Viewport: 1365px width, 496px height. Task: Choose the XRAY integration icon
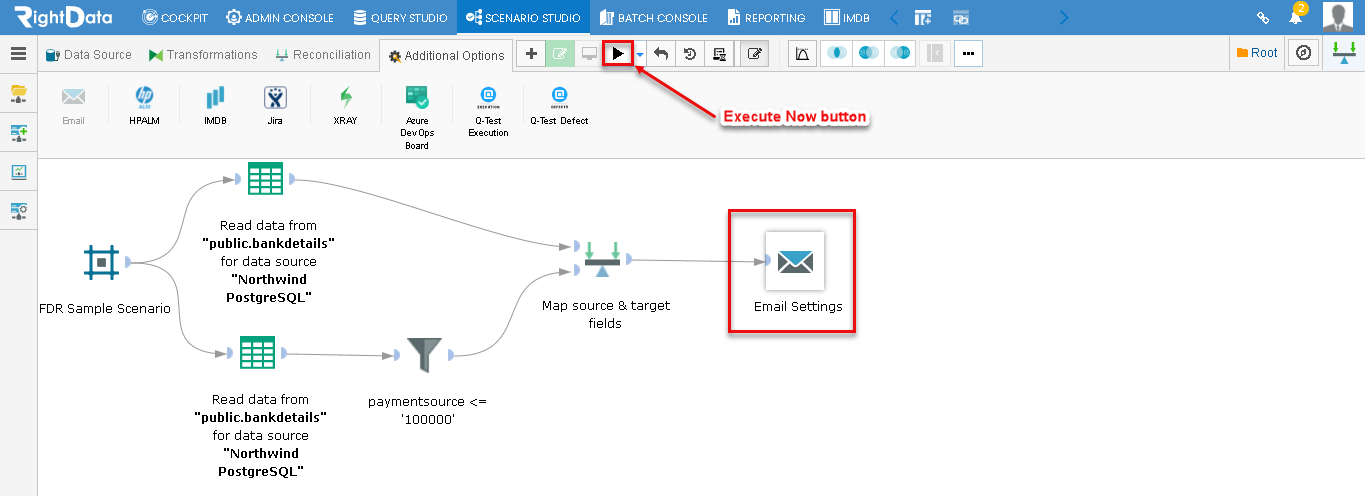[345, 105]
